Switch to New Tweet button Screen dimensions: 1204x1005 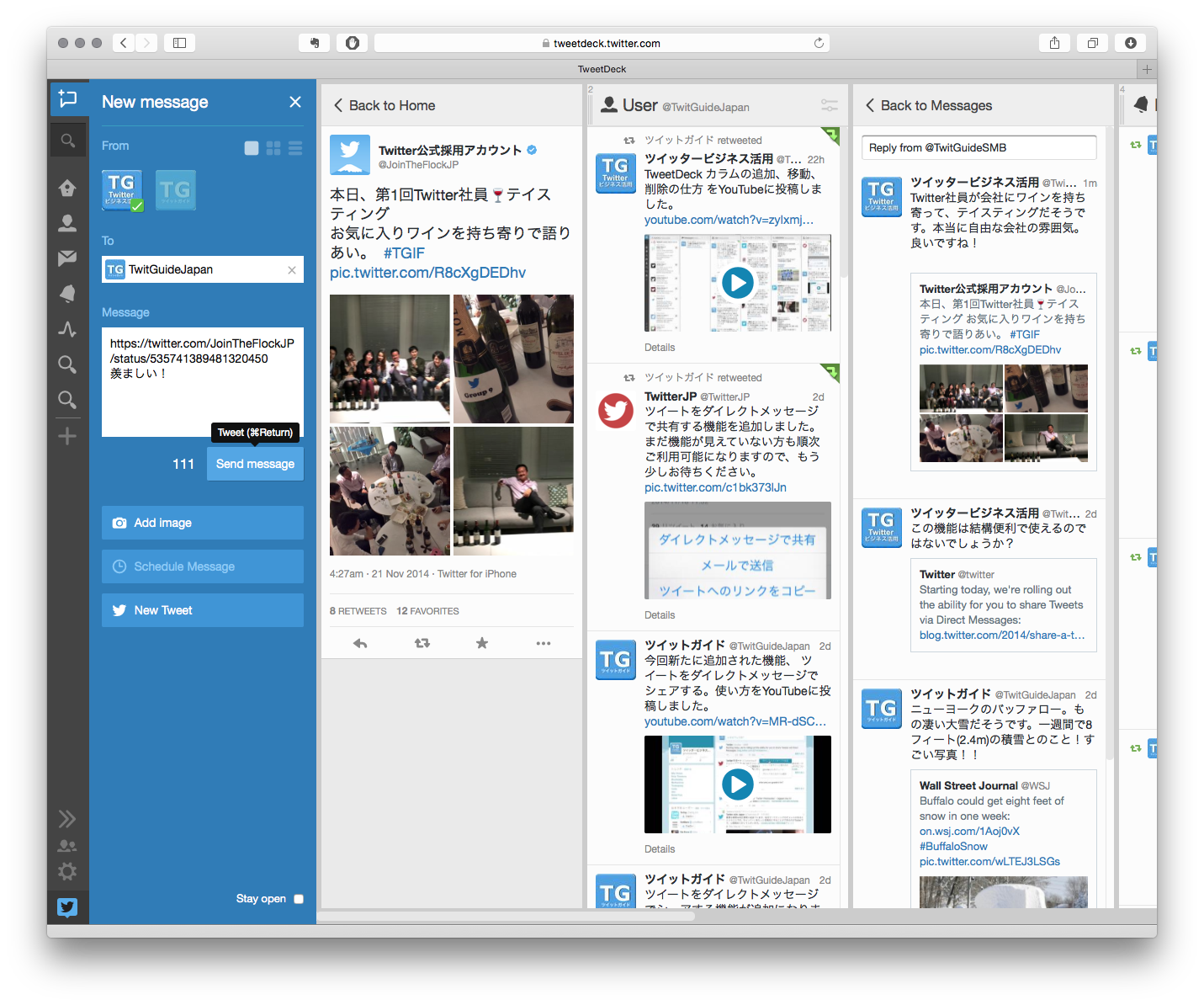(x=203, y=610)
